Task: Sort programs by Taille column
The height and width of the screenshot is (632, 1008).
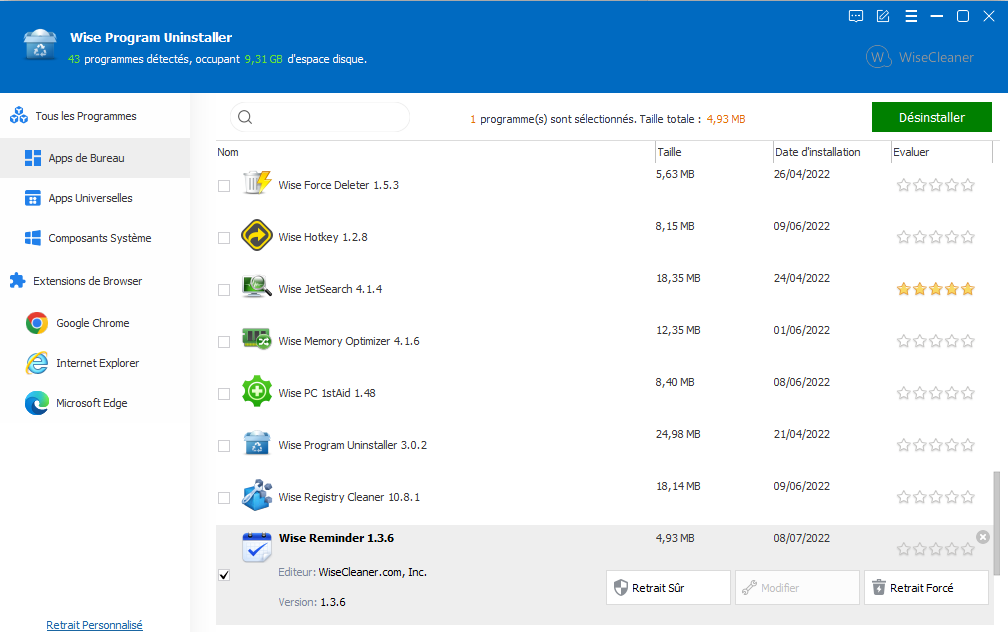Action: pos(714,152)
